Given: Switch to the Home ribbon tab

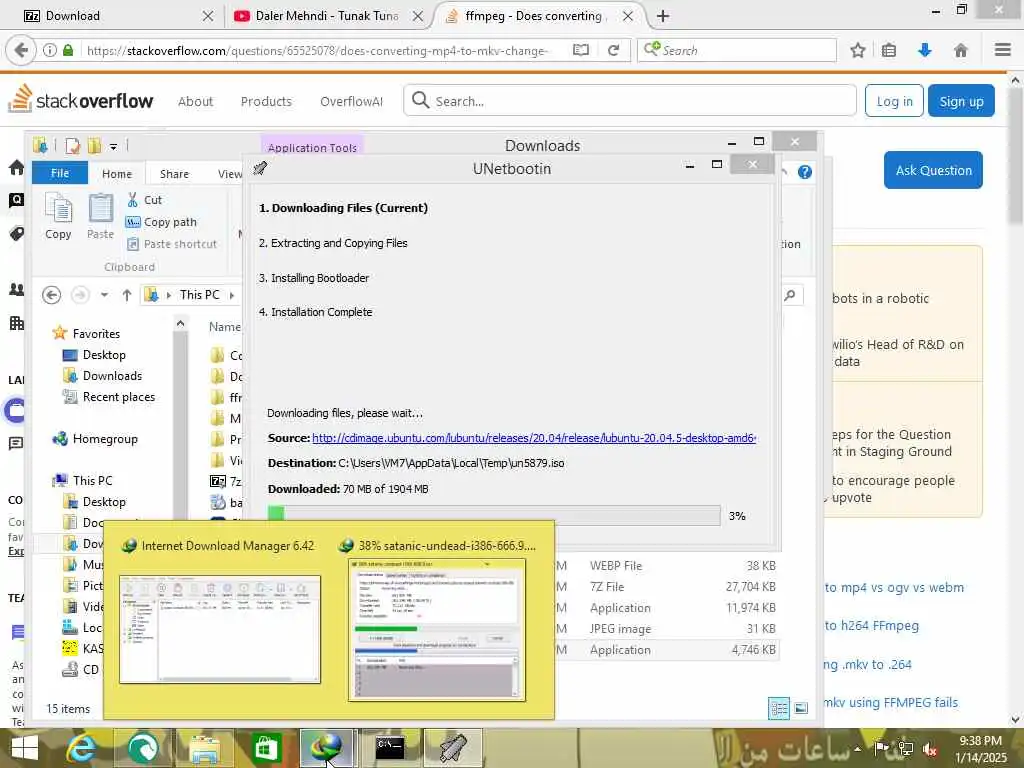Looking at the screenshot, I should tap(117, 174).
